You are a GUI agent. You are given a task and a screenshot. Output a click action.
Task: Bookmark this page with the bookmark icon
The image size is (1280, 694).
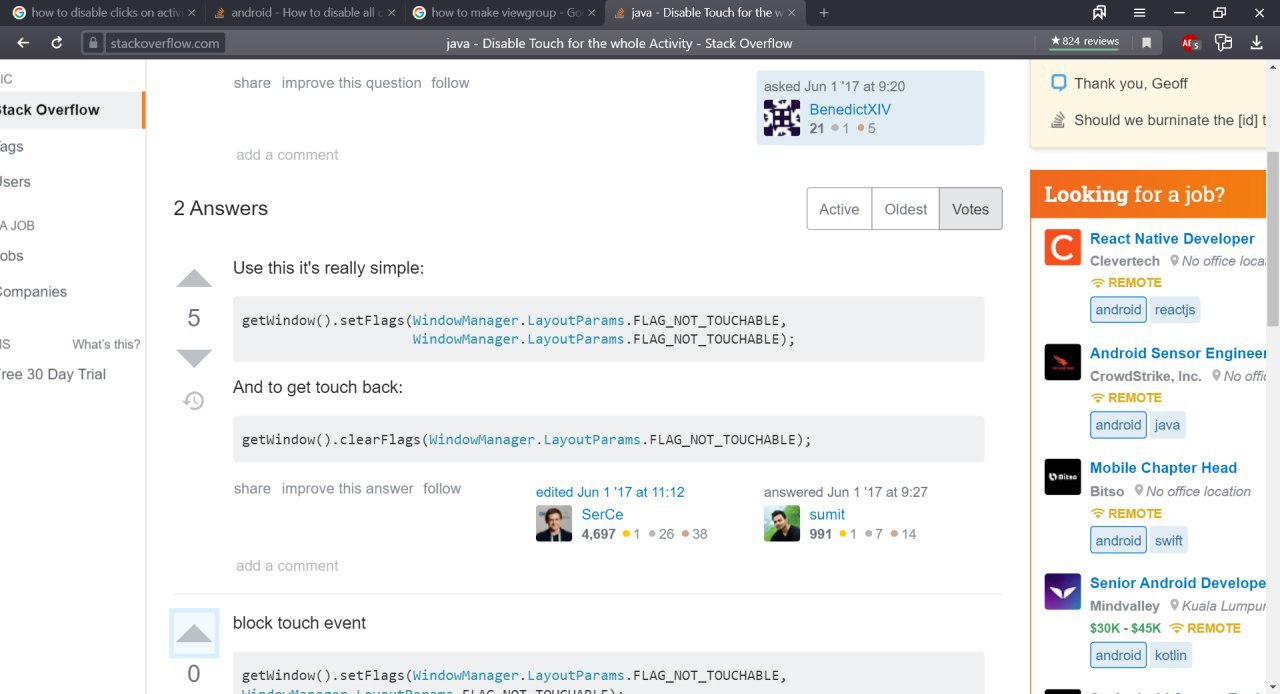(x=1147, y=43)
